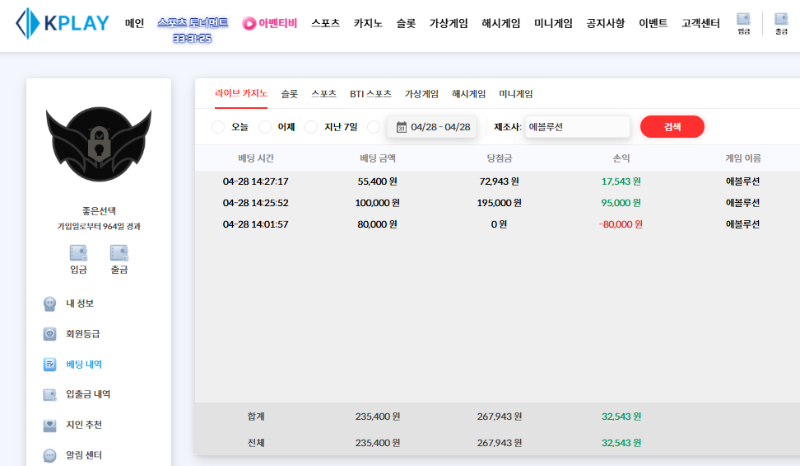This screenshot has width=800, height=466.
Task: Switch to the 슬롯 tab
Action: 289,94
